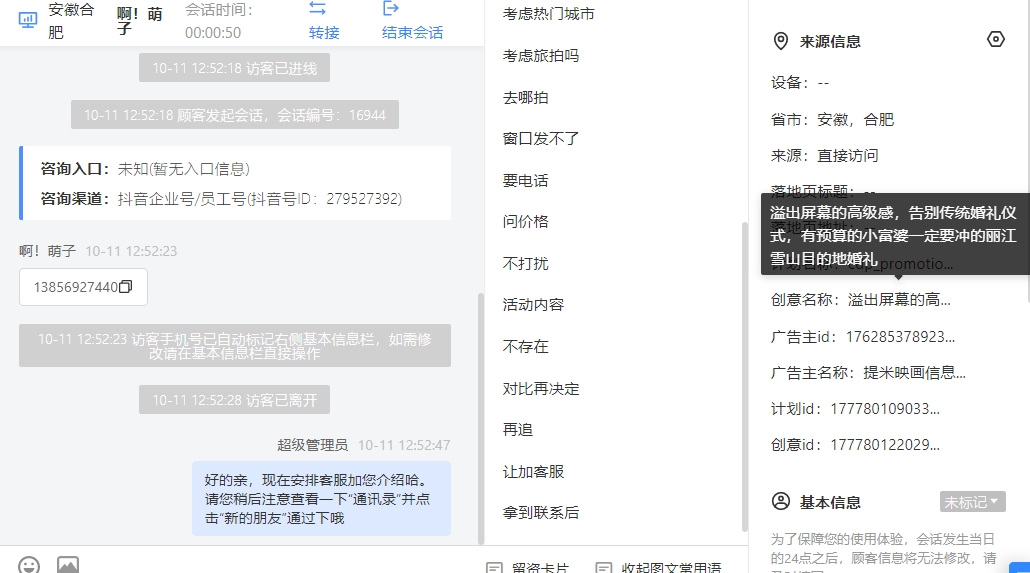Screen dimensions: 1030x573
Task: Click the location pin icon by 来源信息
Action: [780, 41]
